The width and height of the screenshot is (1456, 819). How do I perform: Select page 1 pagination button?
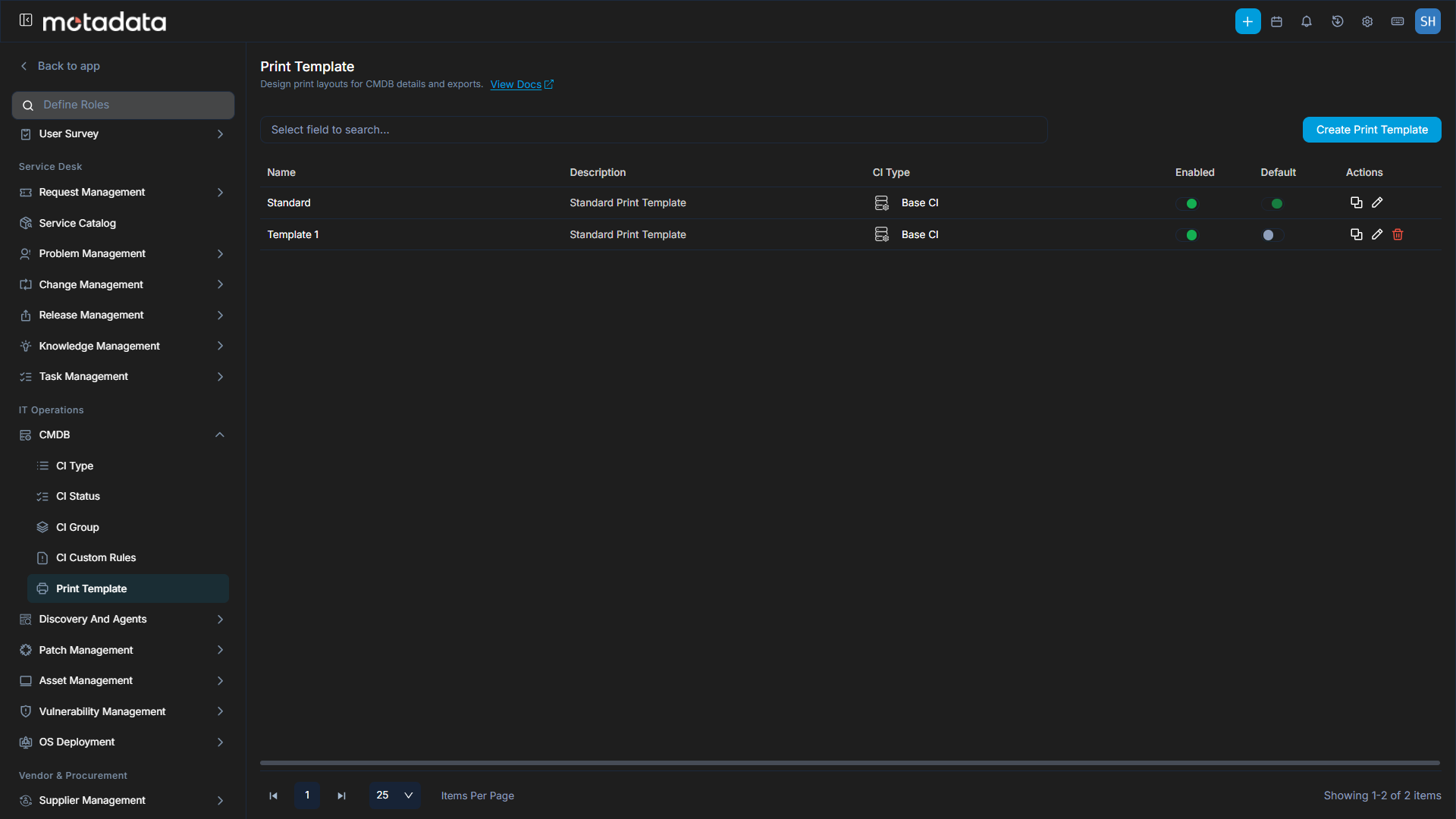[307, 795]
